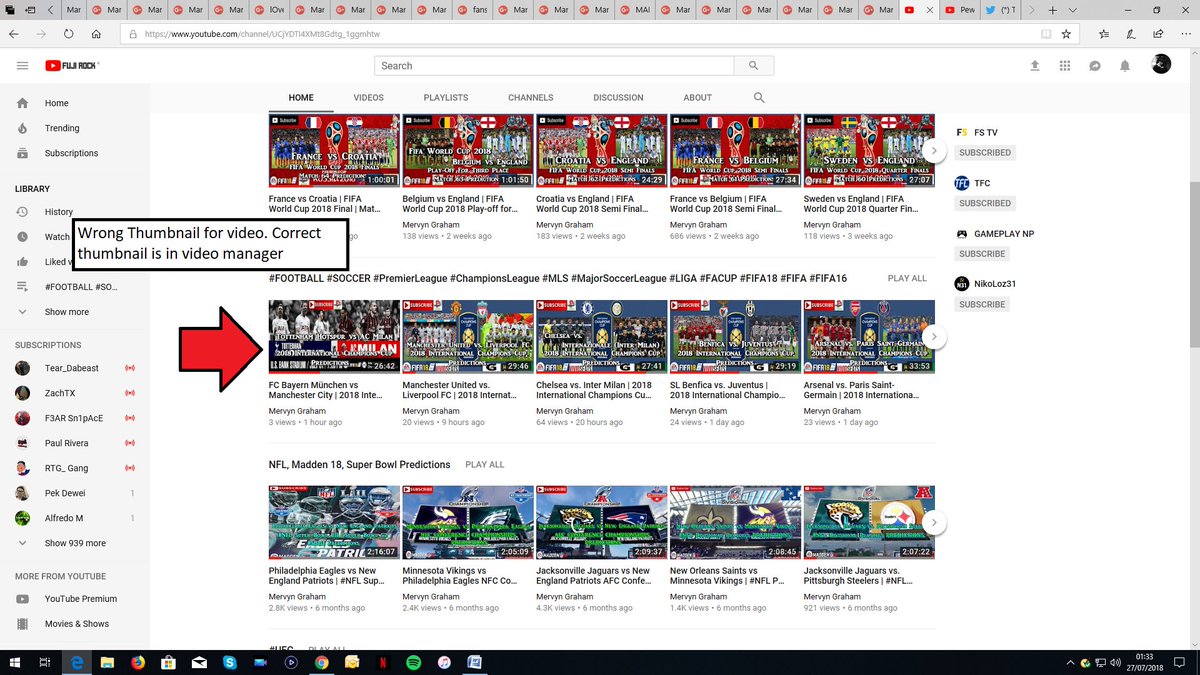1200x675 pixels.
Task: Click SUBSCRIBED button under TFC
Action: click(985, 203)
